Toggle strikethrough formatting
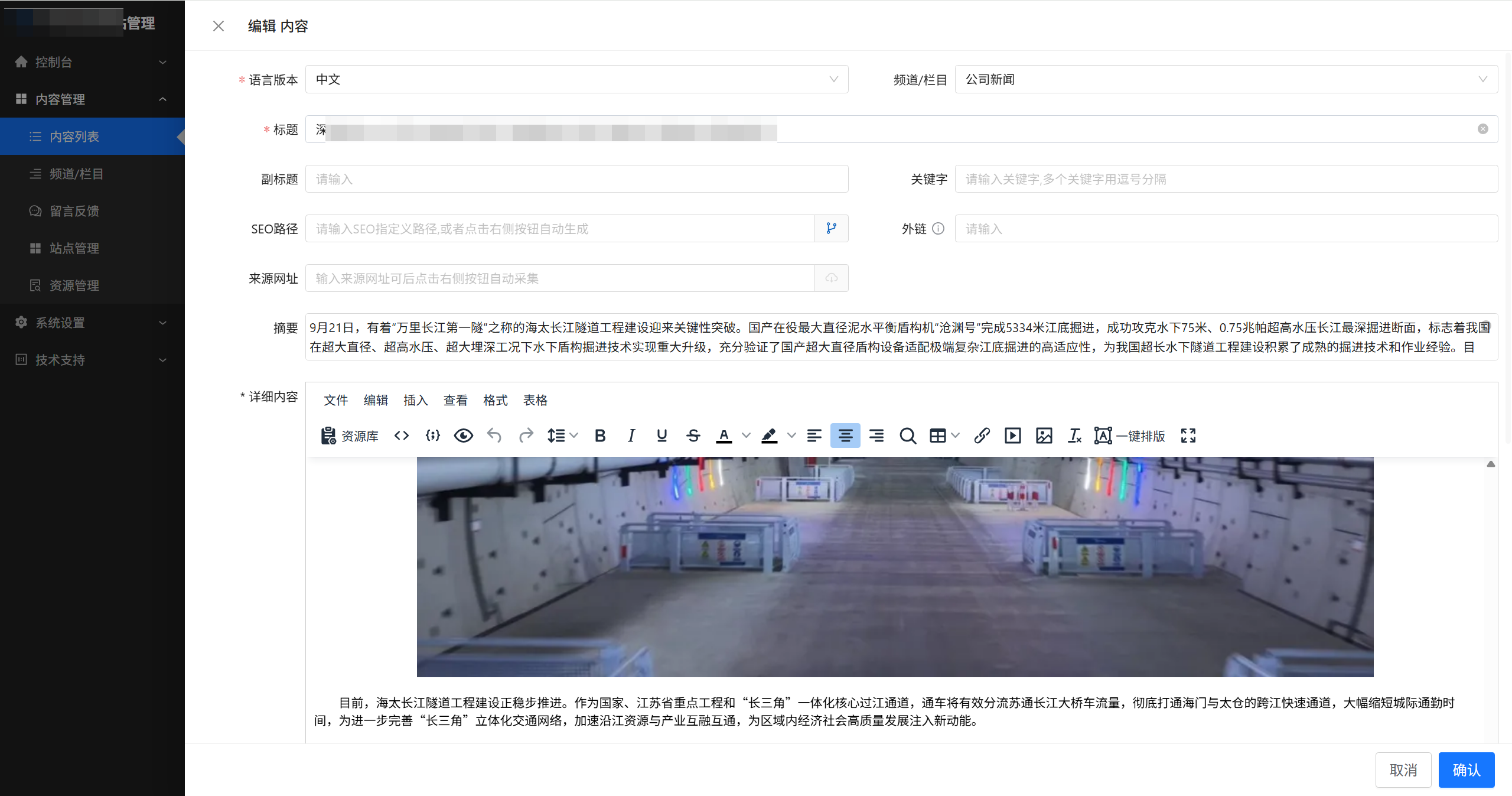Screen dimensions: 1512x796 693,436
